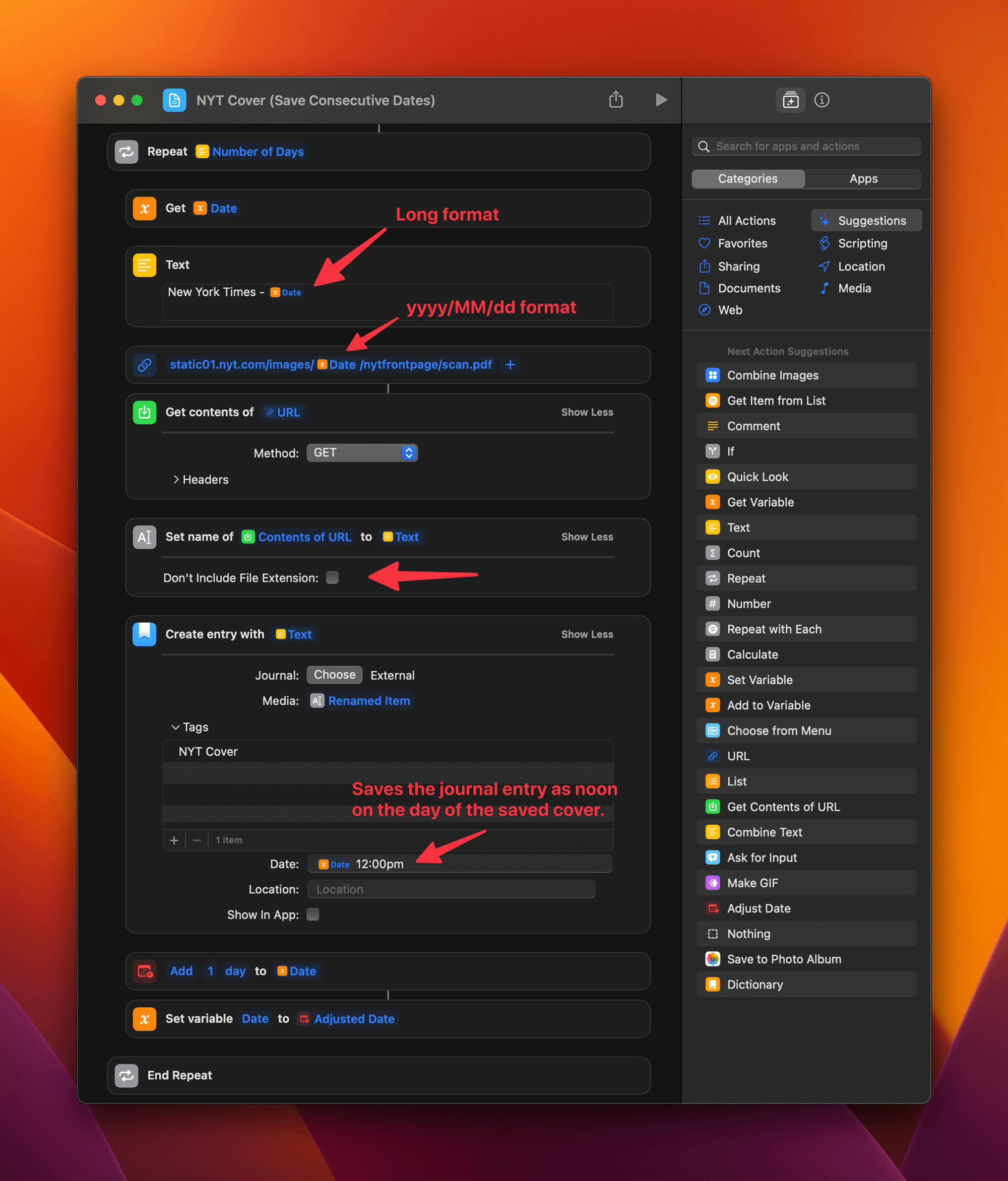Click the Location input field
Screen dimensions: 1008x1181
click(x=451, y=889)
